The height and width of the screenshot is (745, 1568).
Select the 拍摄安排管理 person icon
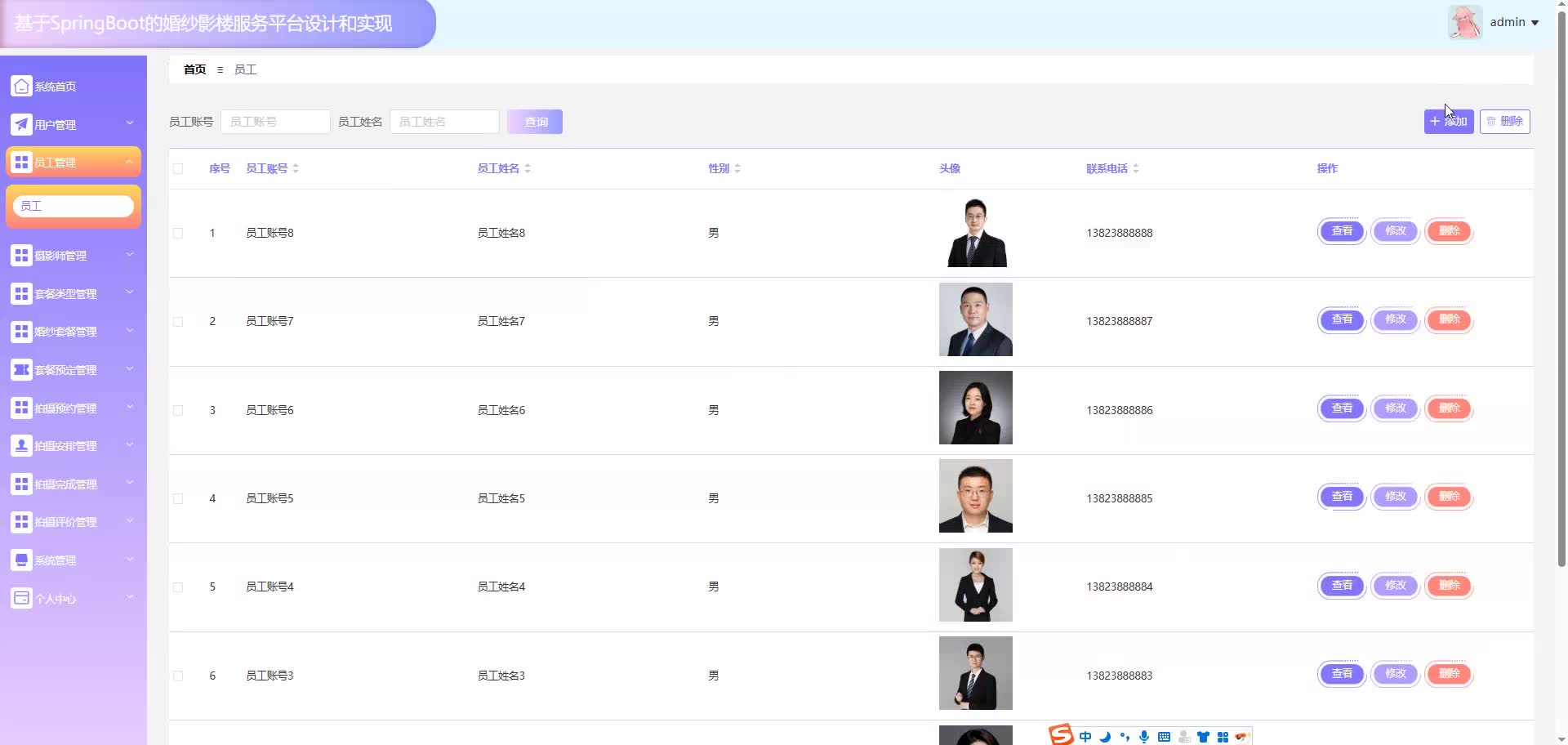coord(21,445)
